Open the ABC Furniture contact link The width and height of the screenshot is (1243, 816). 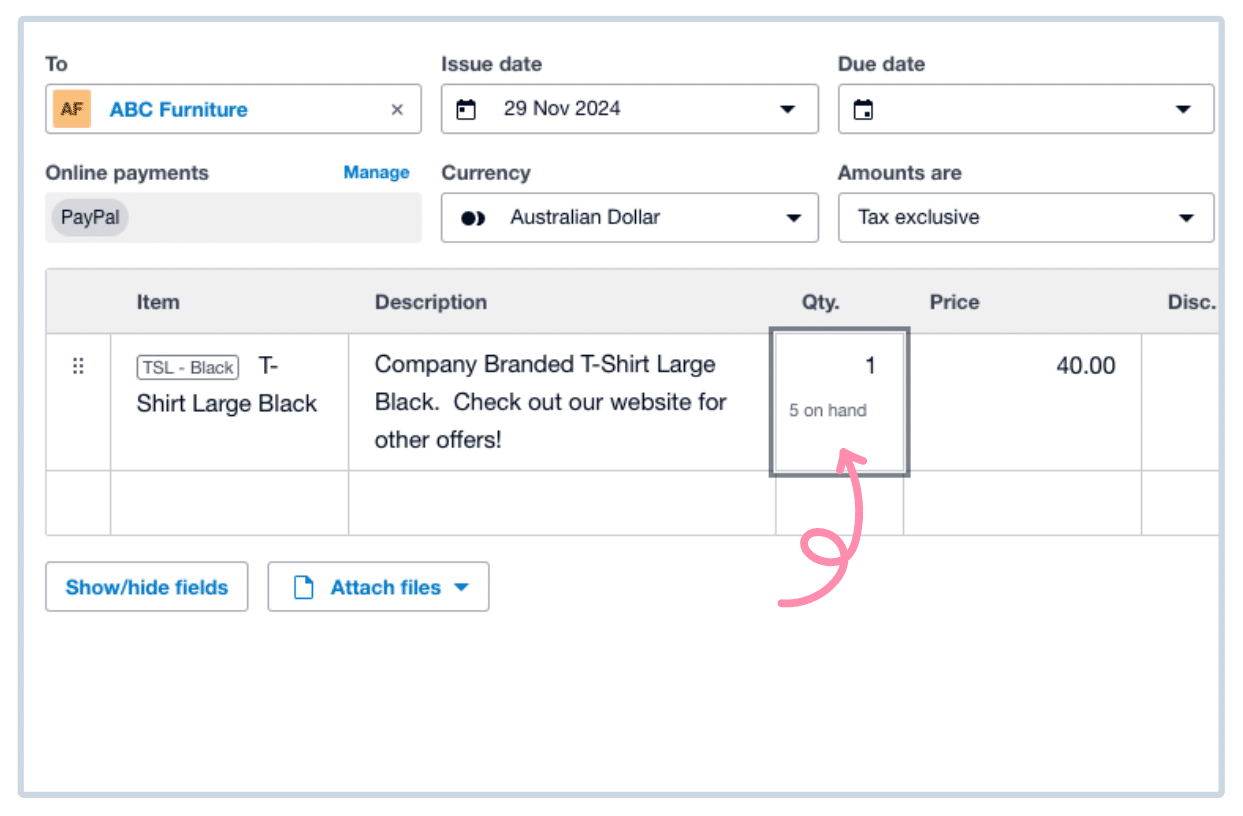click(179, 110)
